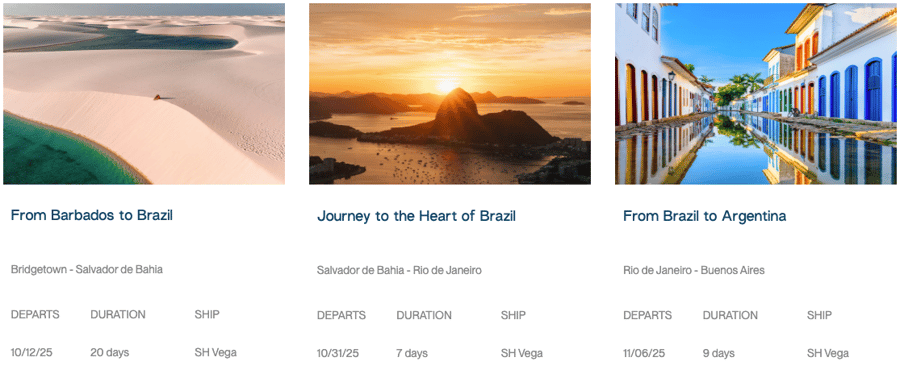Select the 10/31/25 departure date
Image resolution: width=900 pixels, height=374 pixels.
pyautogui.click(x=338, y=353)
